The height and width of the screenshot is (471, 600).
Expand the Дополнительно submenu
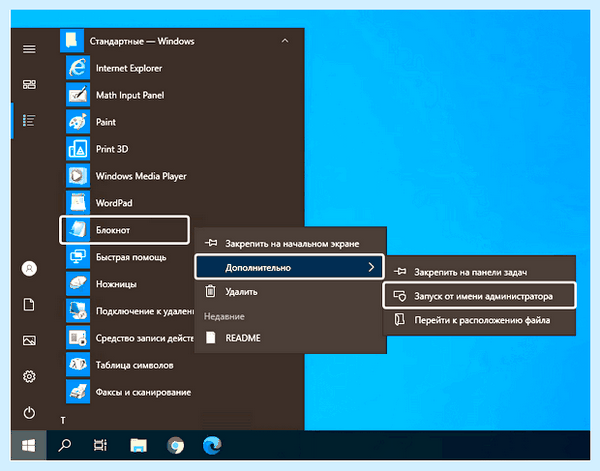click(x=289, y=267)
